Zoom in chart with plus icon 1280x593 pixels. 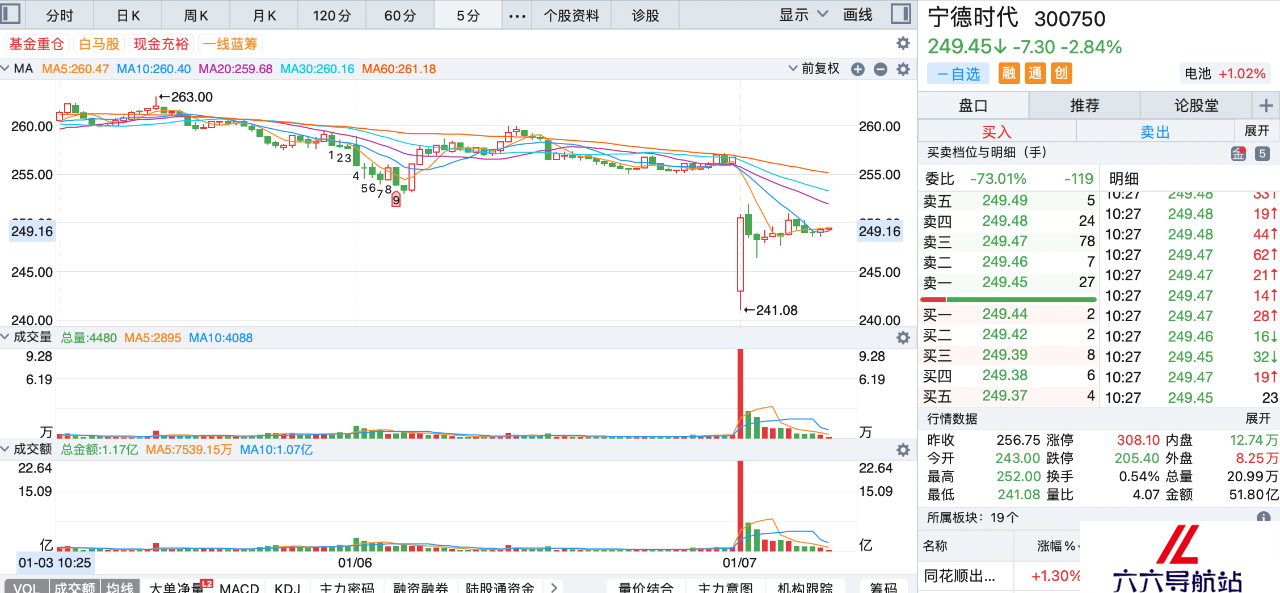click(858, 69)
